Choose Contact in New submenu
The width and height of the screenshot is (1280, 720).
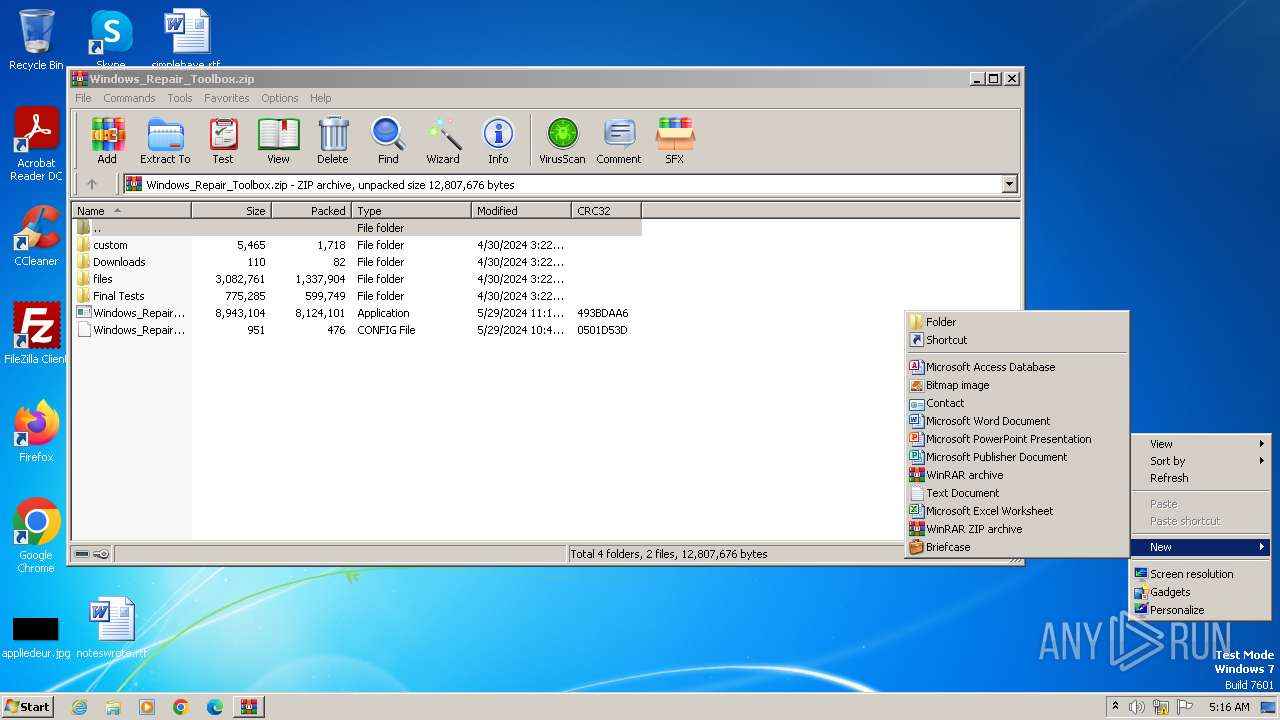pos(1016,403)
